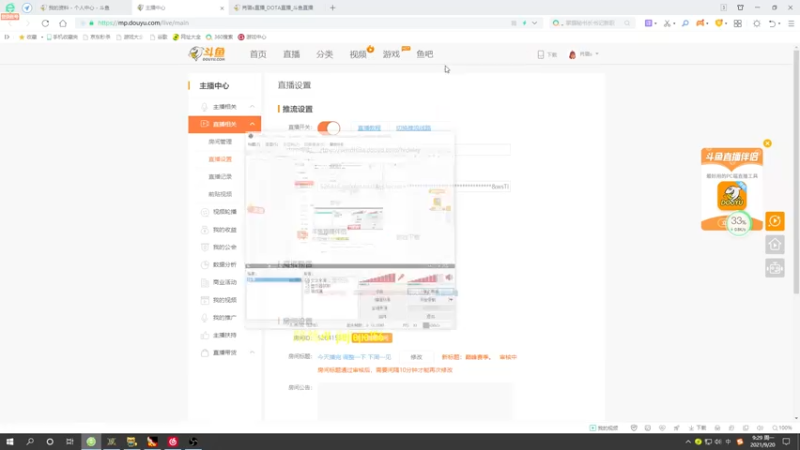Click the 房间公告 announcement text area
This screenshot has width=800, height=450.
click(x=415, y=402)
